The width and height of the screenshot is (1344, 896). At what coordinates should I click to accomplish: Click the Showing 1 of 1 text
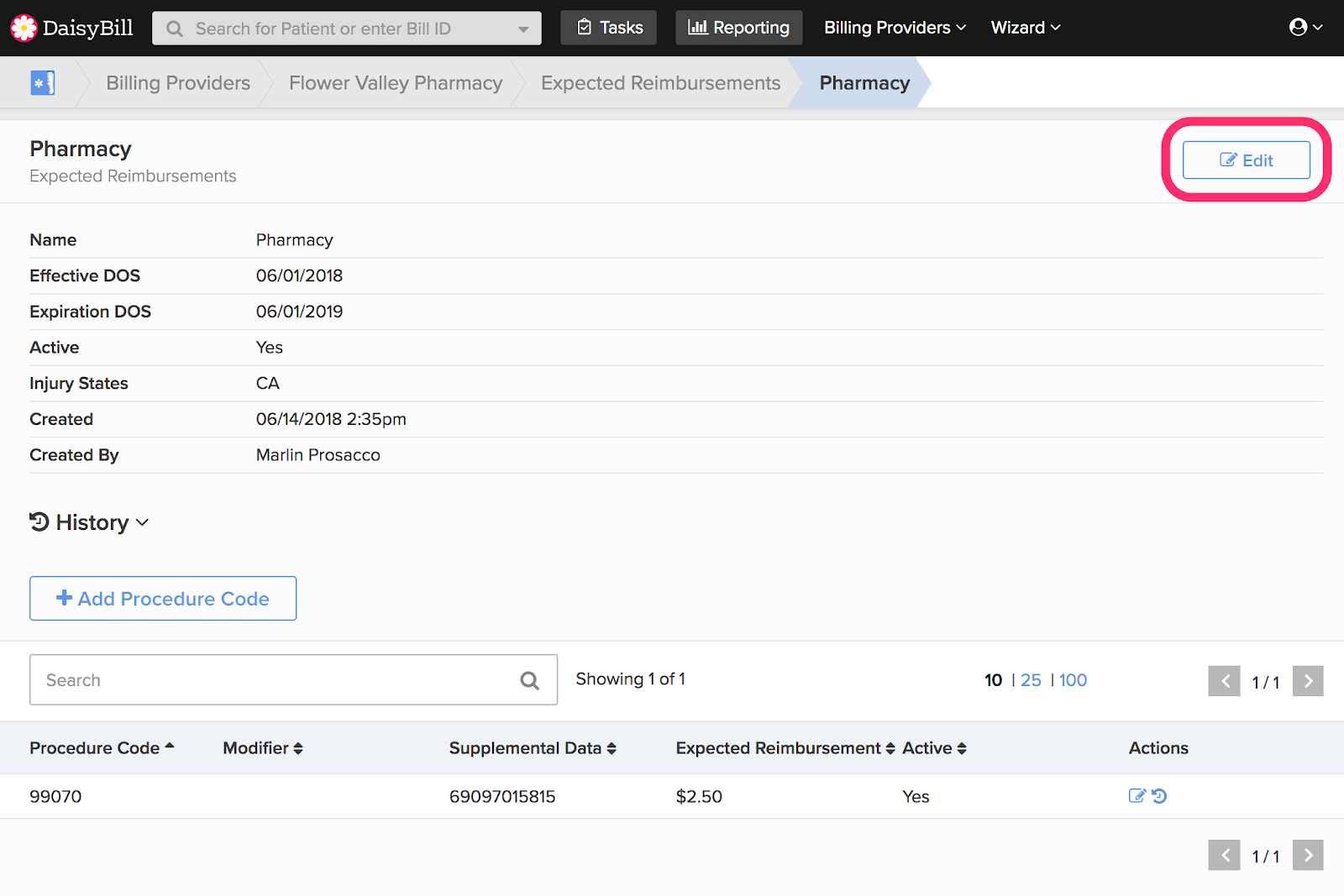click(x=631, y=679)
